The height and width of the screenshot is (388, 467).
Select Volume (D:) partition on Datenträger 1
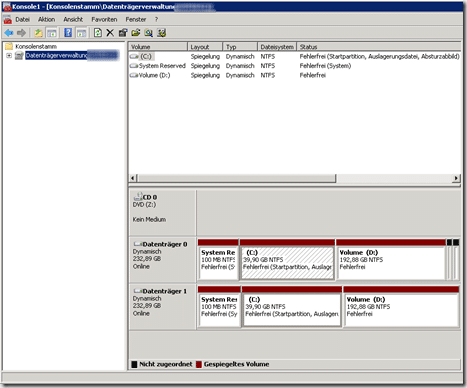click(401, 306)
